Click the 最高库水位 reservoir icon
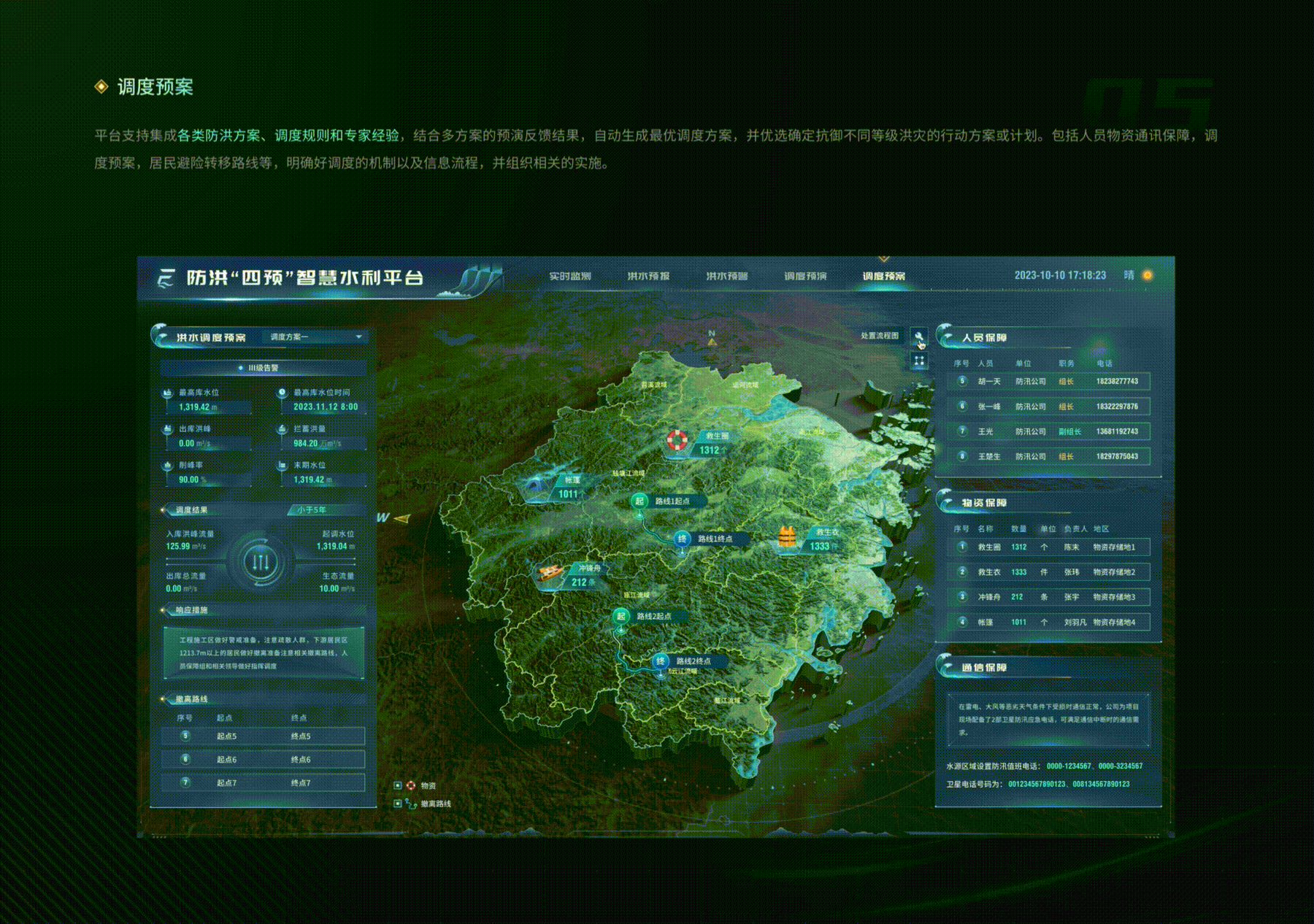This screenshot has height=924, width=1314. 167,393
